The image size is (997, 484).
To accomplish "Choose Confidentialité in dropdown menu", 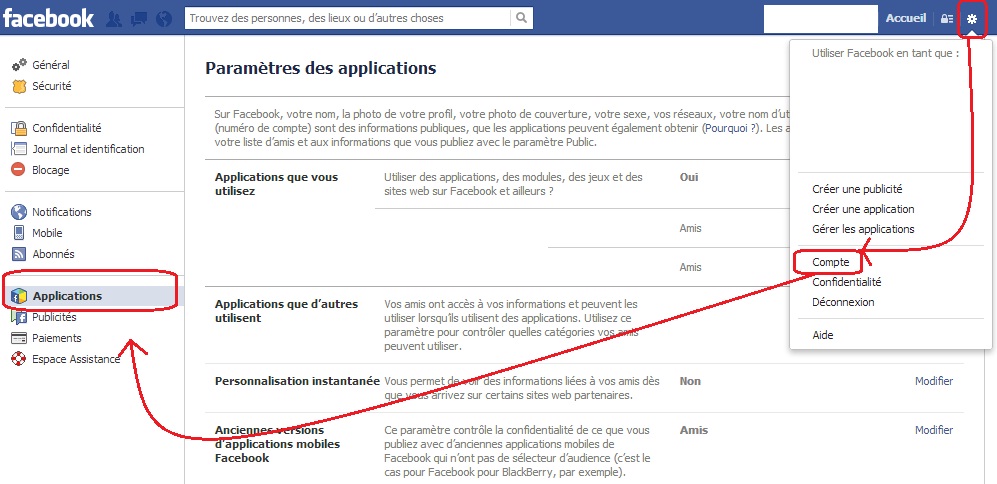I will point(847,282).
